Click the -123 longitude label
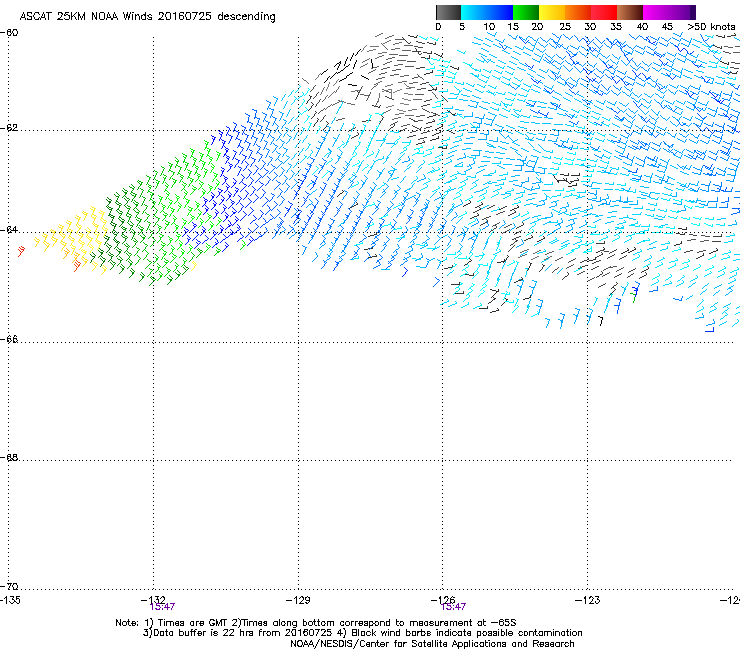The width and height of the screenshot is (740, 650). click(x=588, y=600)
